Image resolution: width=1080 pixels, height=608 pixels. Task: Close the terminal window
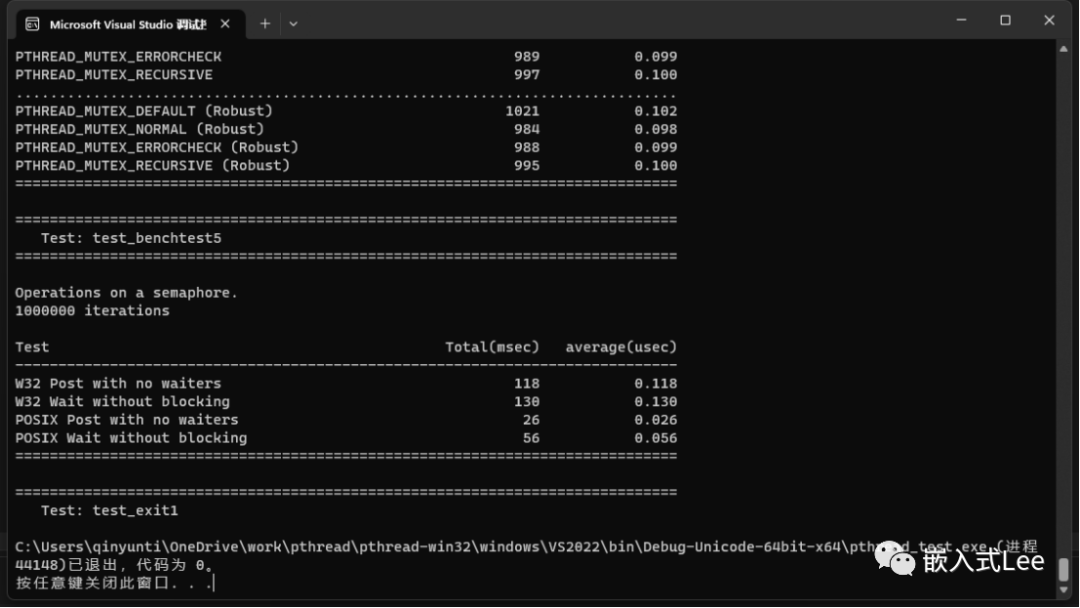coord(1049,20)
